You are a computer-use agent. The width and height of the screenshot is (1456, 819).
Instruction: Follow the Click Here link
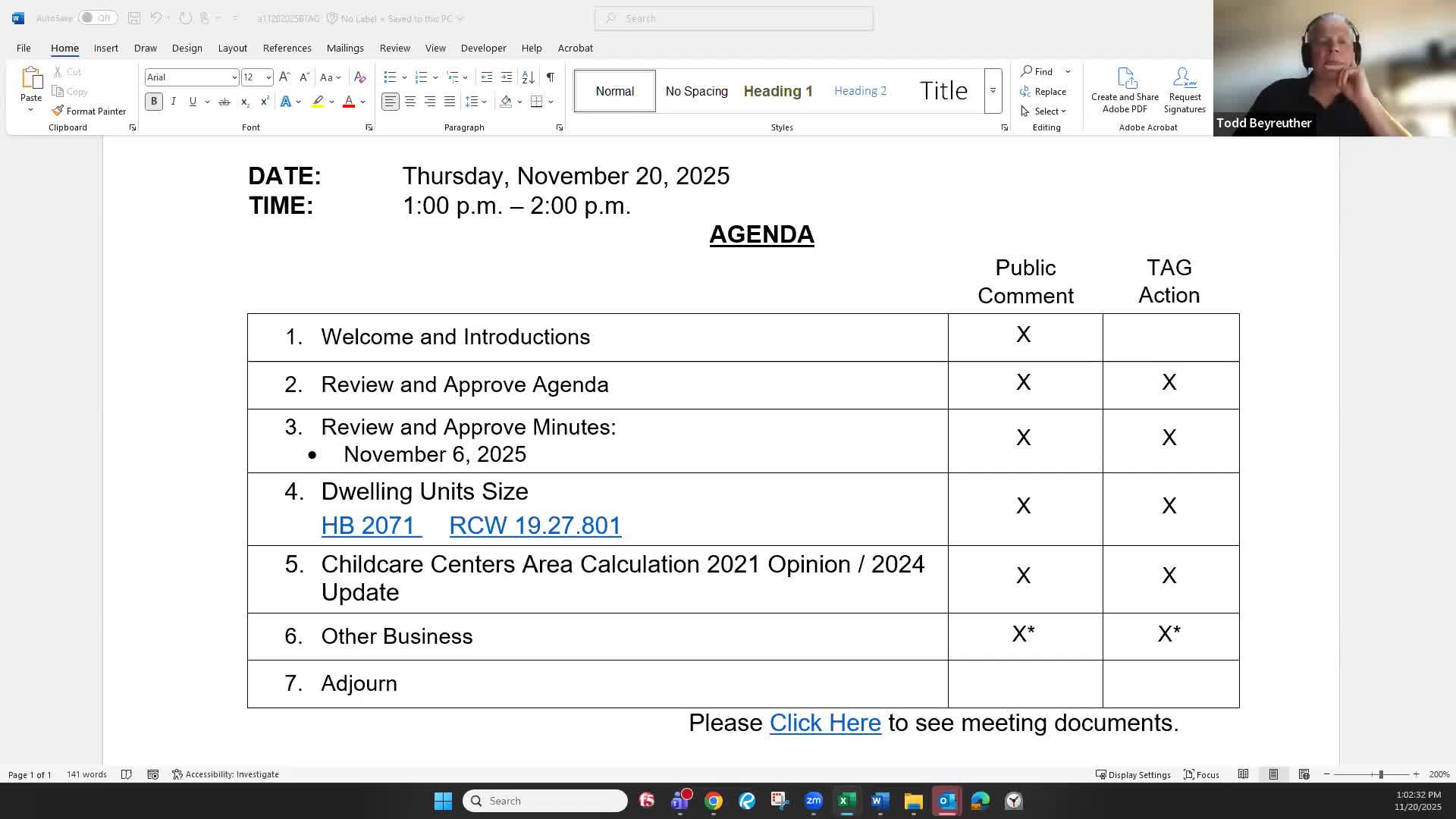825,723
